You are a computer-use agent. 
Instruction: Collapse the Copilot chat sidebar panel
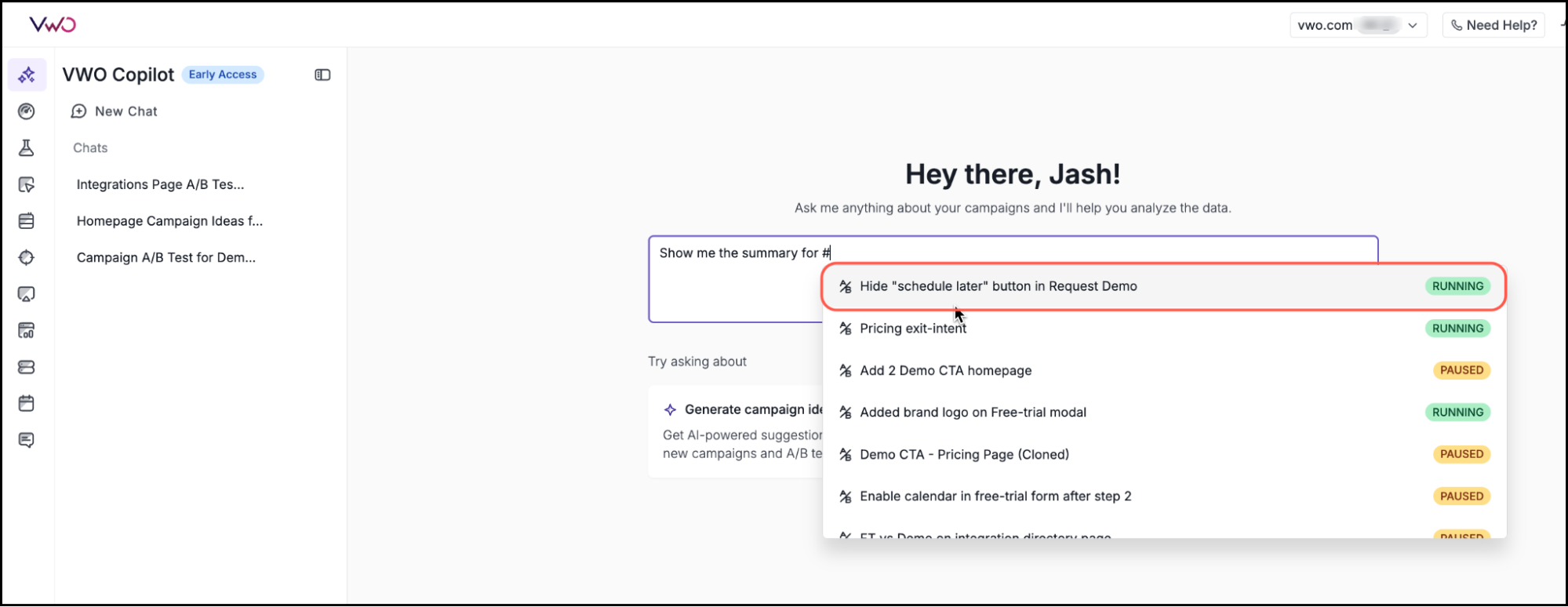pos(322,75)
